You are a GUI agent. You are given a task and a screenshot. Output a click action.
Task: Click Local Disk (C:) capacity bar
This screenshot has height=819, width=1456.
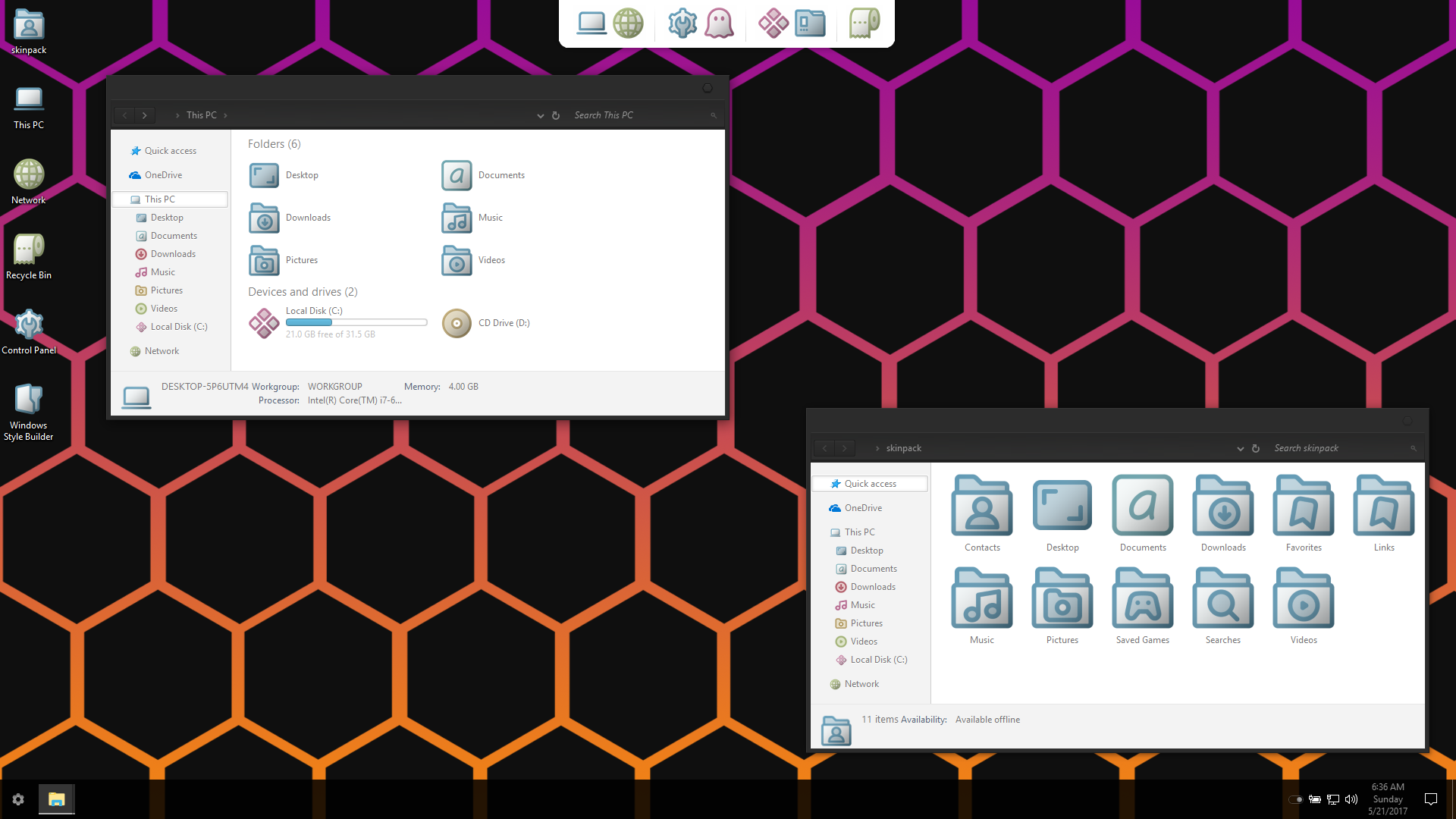[x=356, y=323]
